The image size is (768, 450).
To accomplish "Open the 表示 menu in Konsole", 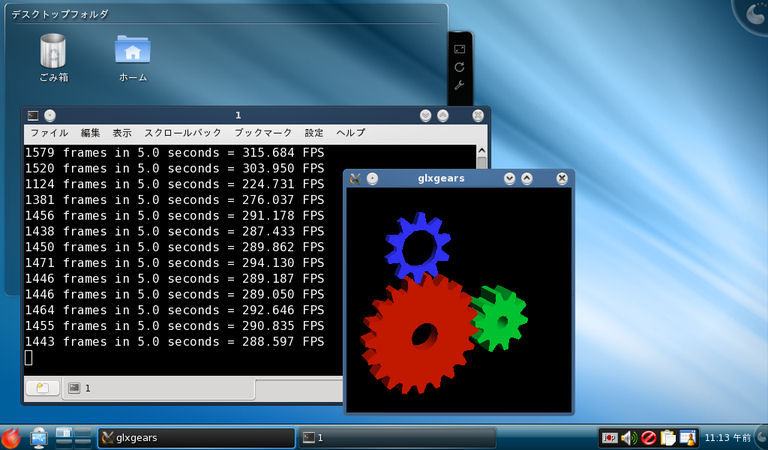I will point(122,133).
